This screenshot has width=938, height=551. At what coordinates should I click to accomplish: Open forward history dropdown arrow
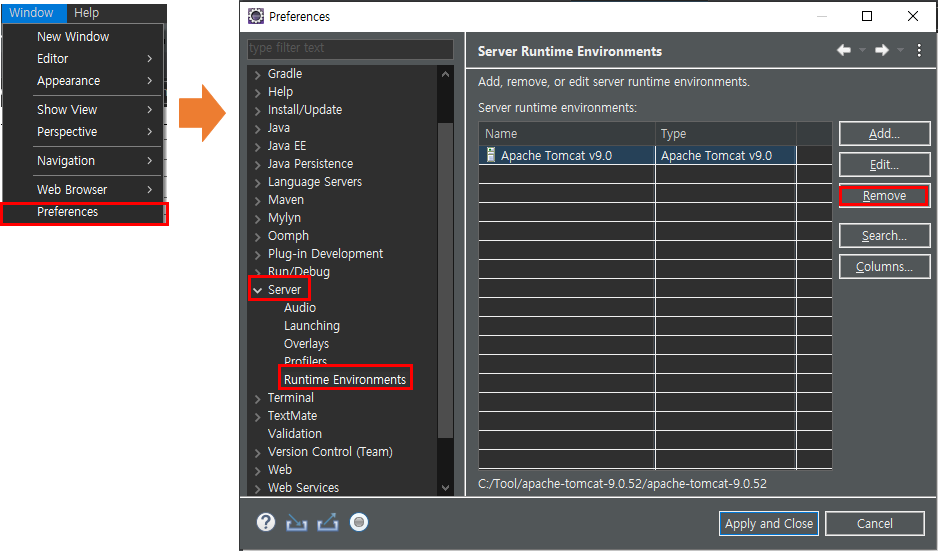(x=900, y=50)
